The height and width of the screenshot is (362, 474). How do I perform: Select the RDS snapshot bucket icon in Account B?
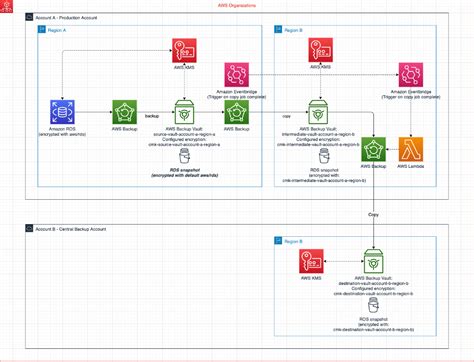pos(373,305)
